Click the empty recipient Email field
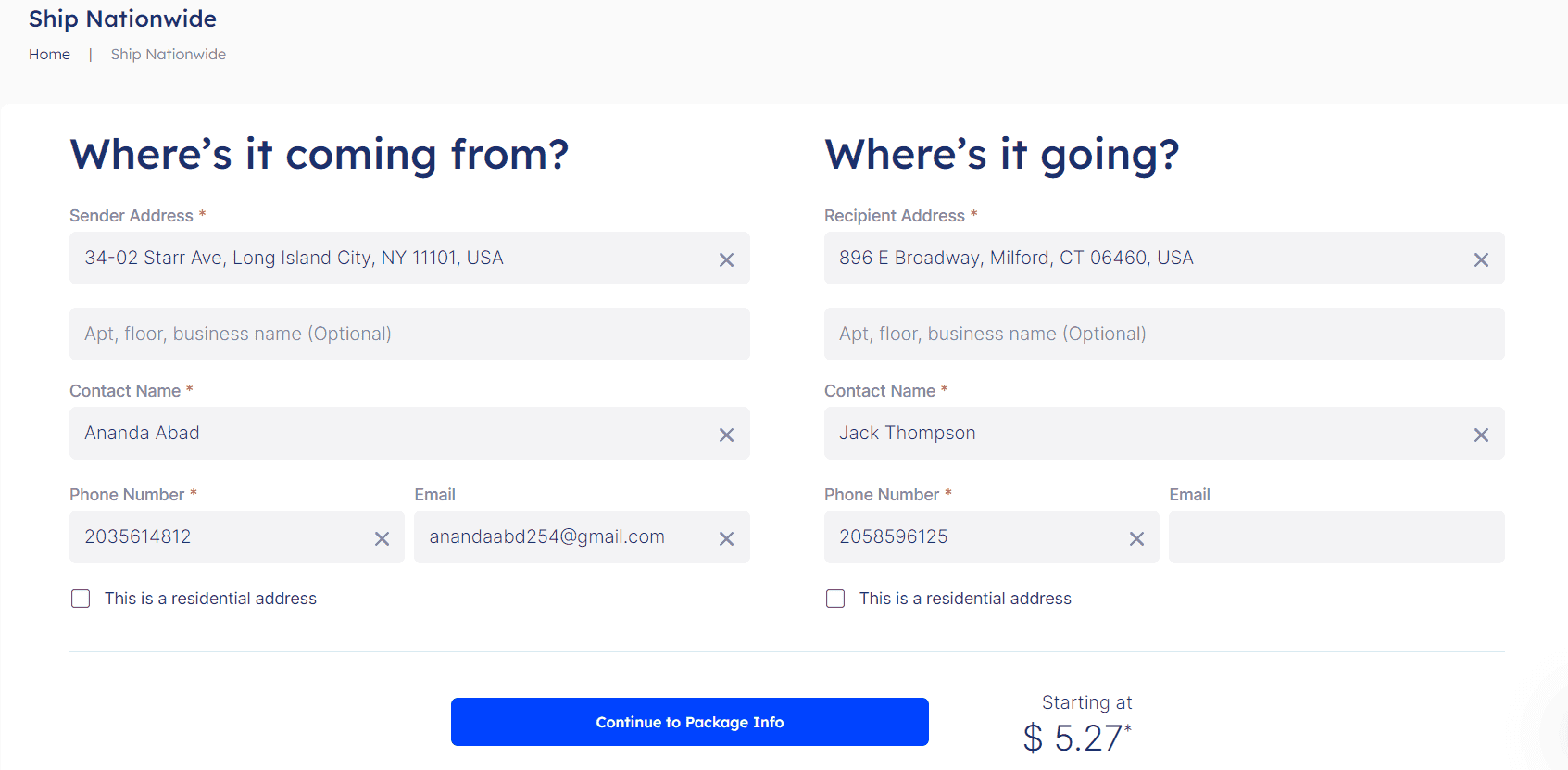Screen dimensions: 1568x770 point(1336,536)
